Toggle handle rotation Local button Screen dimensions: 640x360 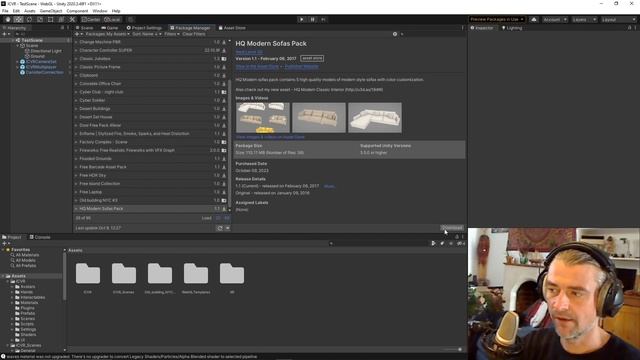click(112, 19)
